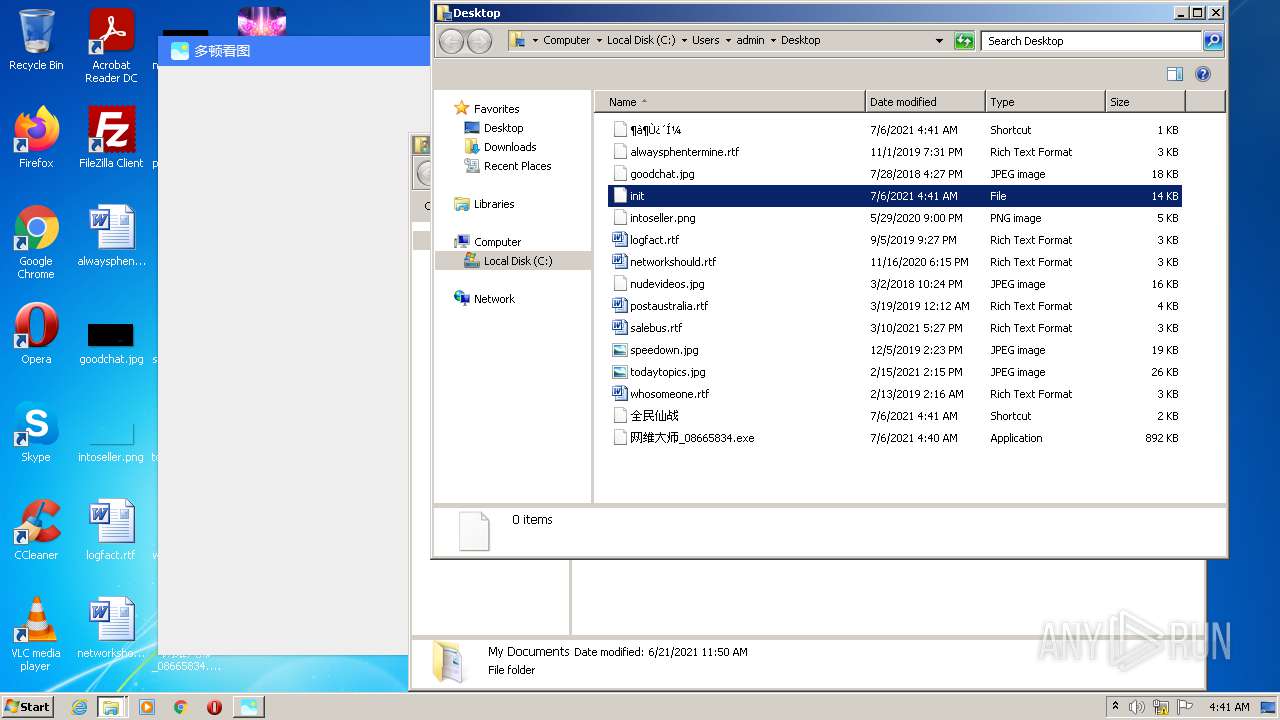Click the Search Desktop input field
This screenshot has width=1280, height=720.
[x=1091, y=41]
